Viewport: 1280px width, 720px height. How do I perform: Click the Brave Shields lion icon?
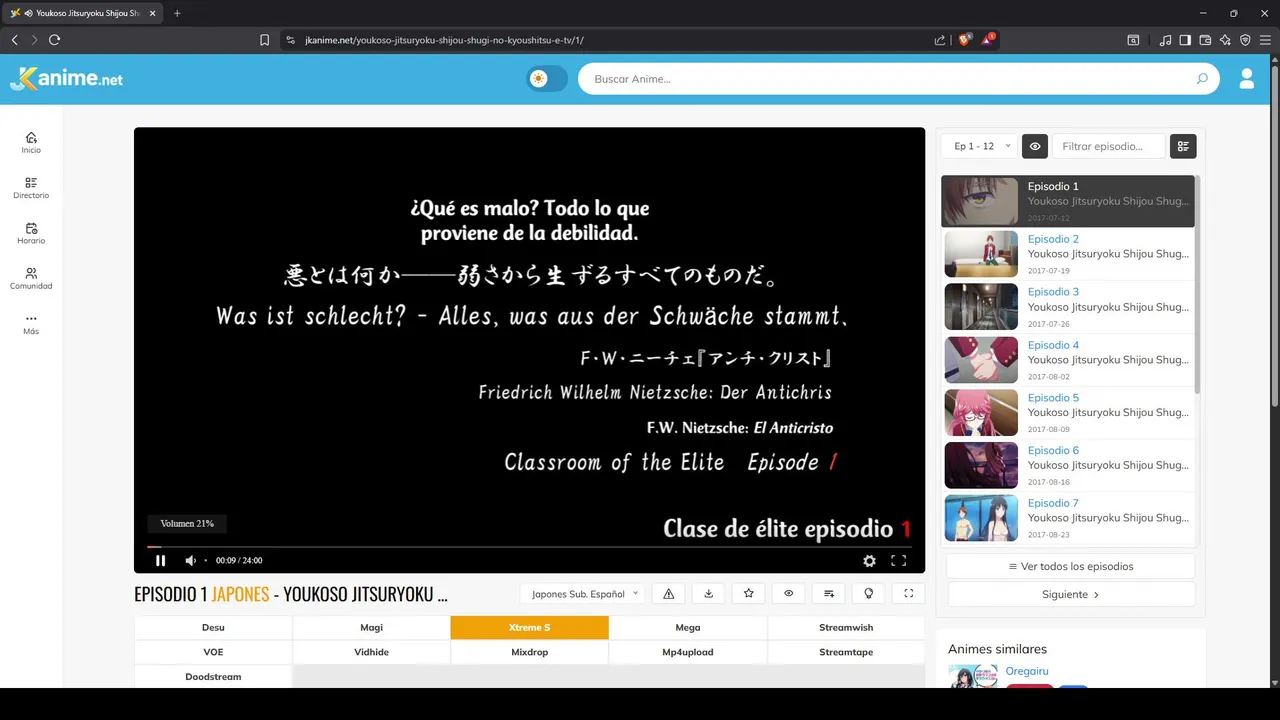(x=965, y=40)
